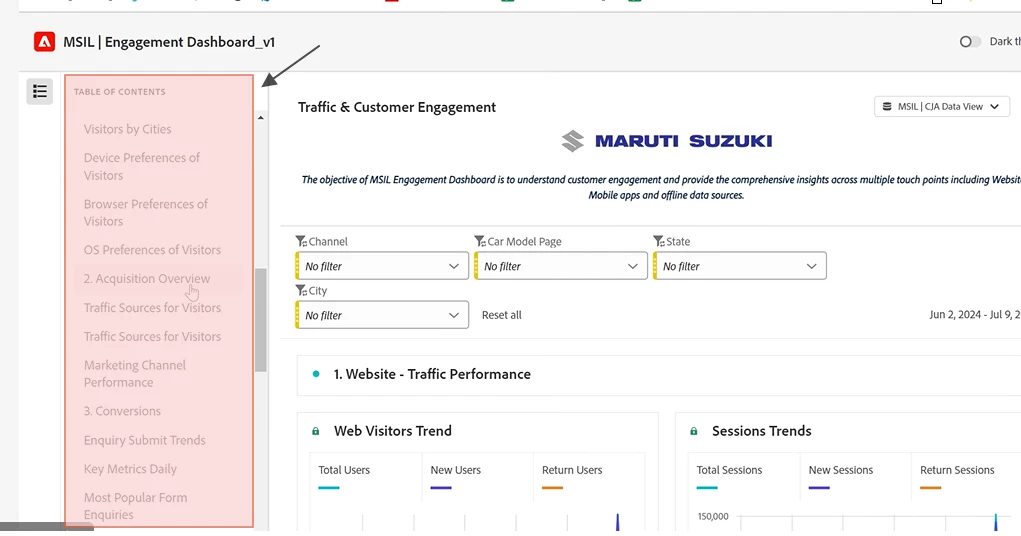Click the Sessions Trends title
The height and width of the screenshot is (536, 1021).
click(x=761, y=431)
